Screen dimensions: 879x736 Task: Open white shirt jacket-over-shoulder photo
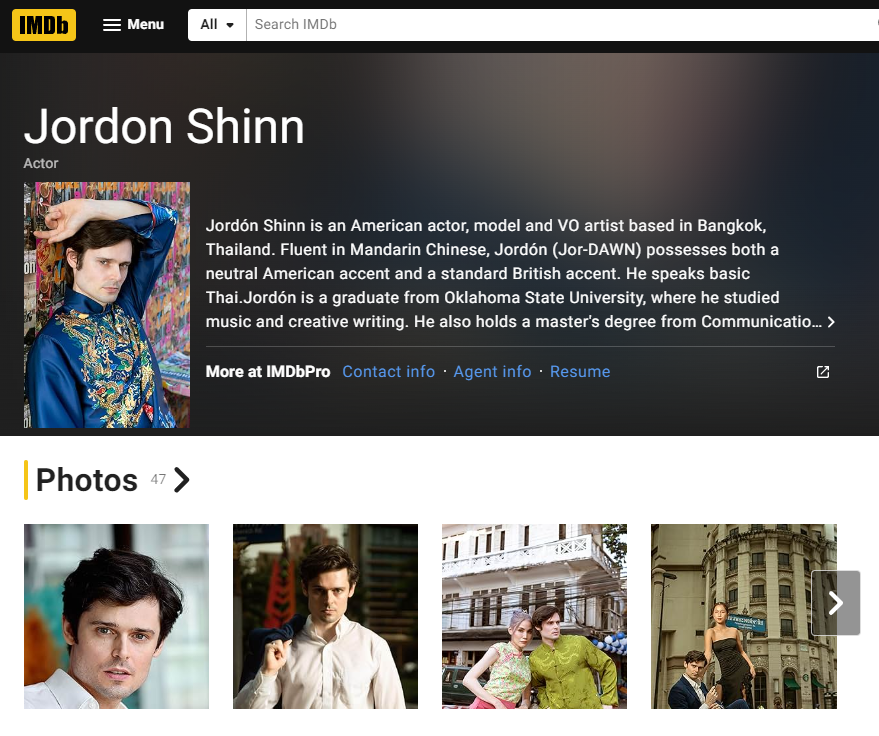325,616
